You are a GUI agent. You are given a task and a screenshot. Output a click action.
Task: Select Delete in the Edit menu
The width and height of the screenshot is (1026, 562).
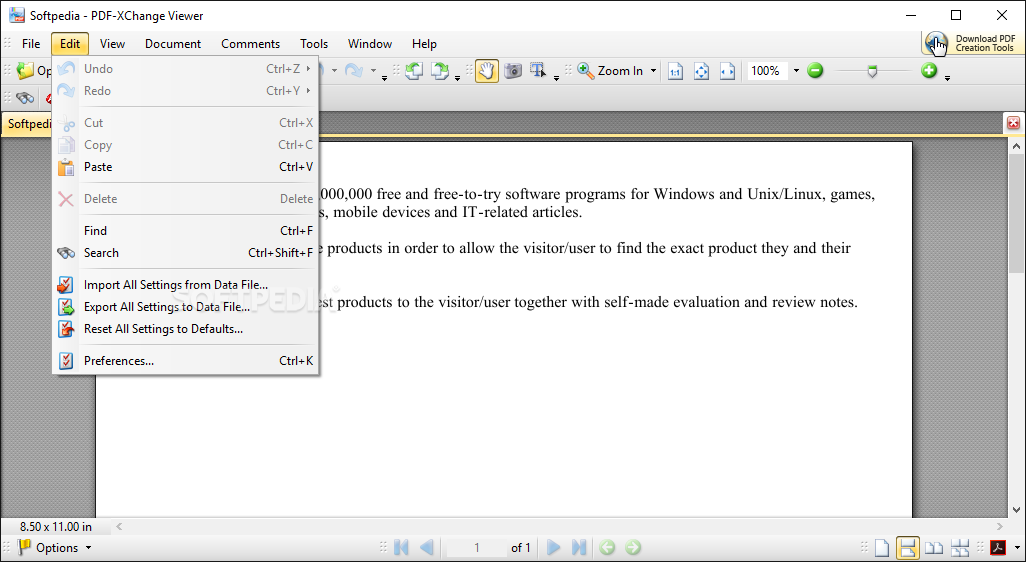[185, 199]
